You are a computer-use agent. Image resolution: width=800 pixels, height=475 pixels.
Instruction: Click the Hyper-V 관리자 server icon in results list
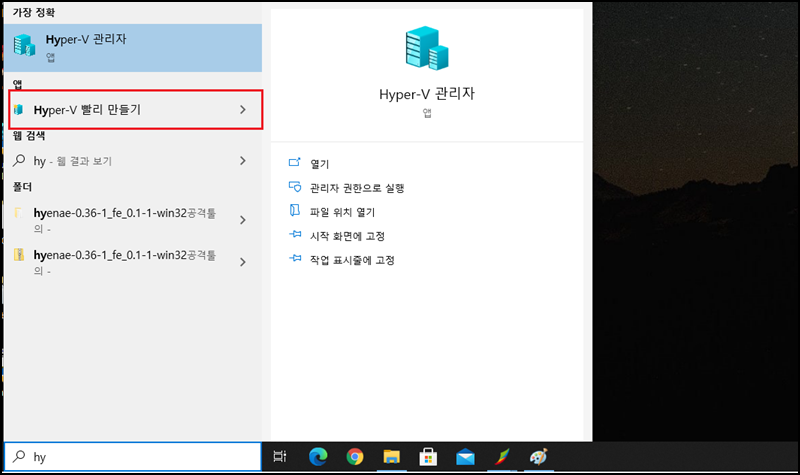pyautogui.click(x=24, y=45)
